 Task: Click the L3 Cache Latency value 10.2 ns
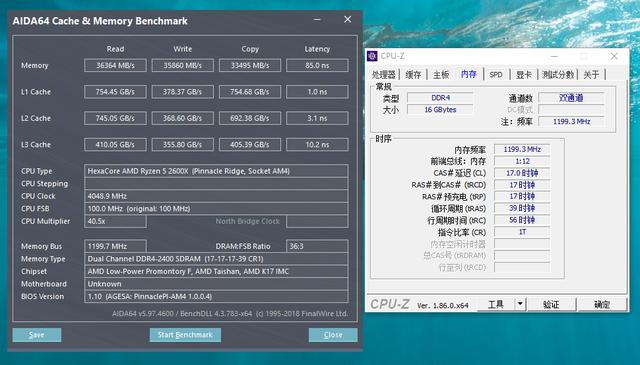coord(317,145)
